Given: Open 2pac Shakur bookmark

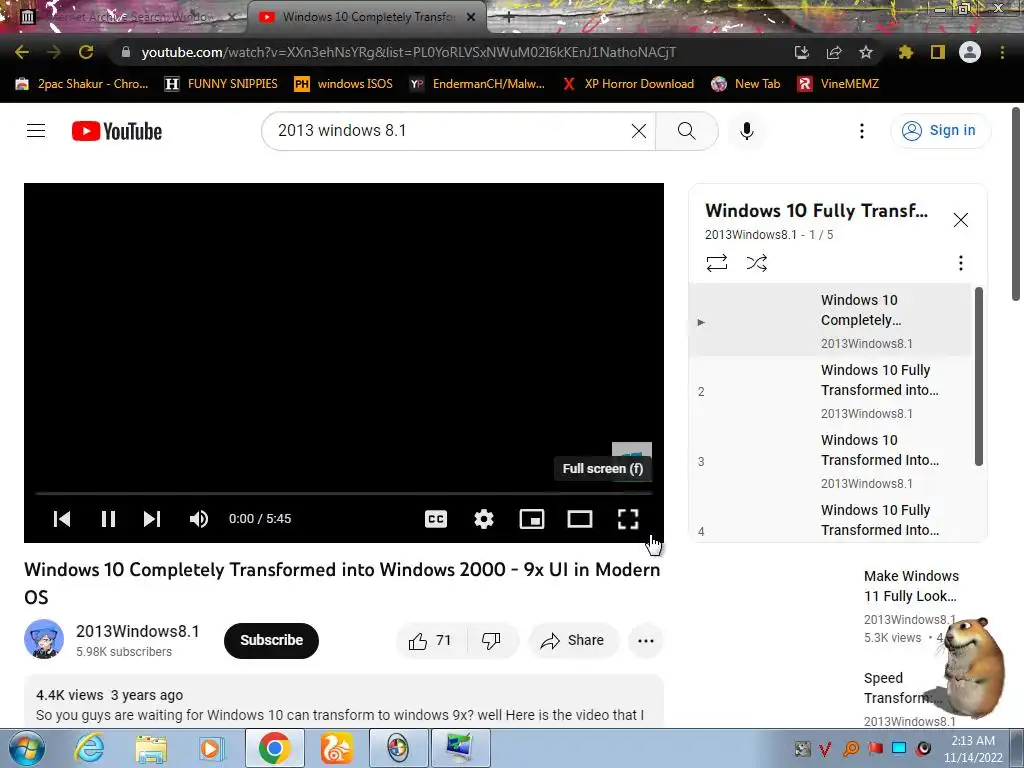Looking at the screenshot, I should click(x=82, y=84).
